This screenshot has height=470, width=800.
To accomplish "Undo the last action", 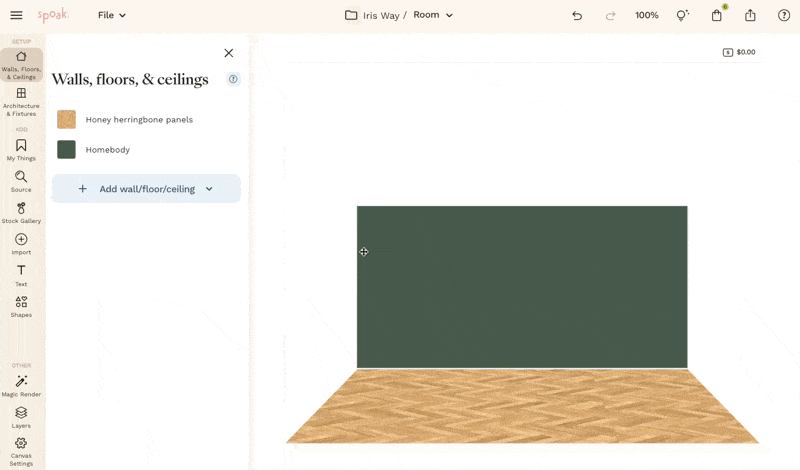I will click(577, 16).
